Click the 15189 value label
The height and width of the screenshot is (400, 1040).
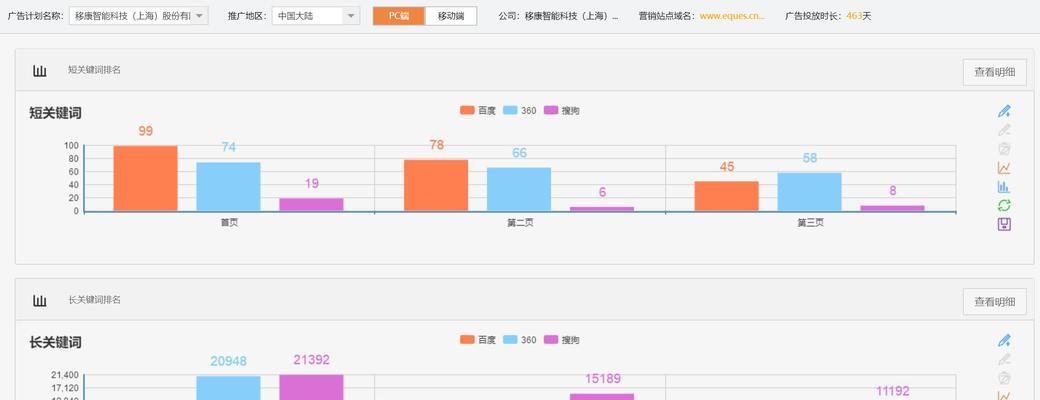603,379
